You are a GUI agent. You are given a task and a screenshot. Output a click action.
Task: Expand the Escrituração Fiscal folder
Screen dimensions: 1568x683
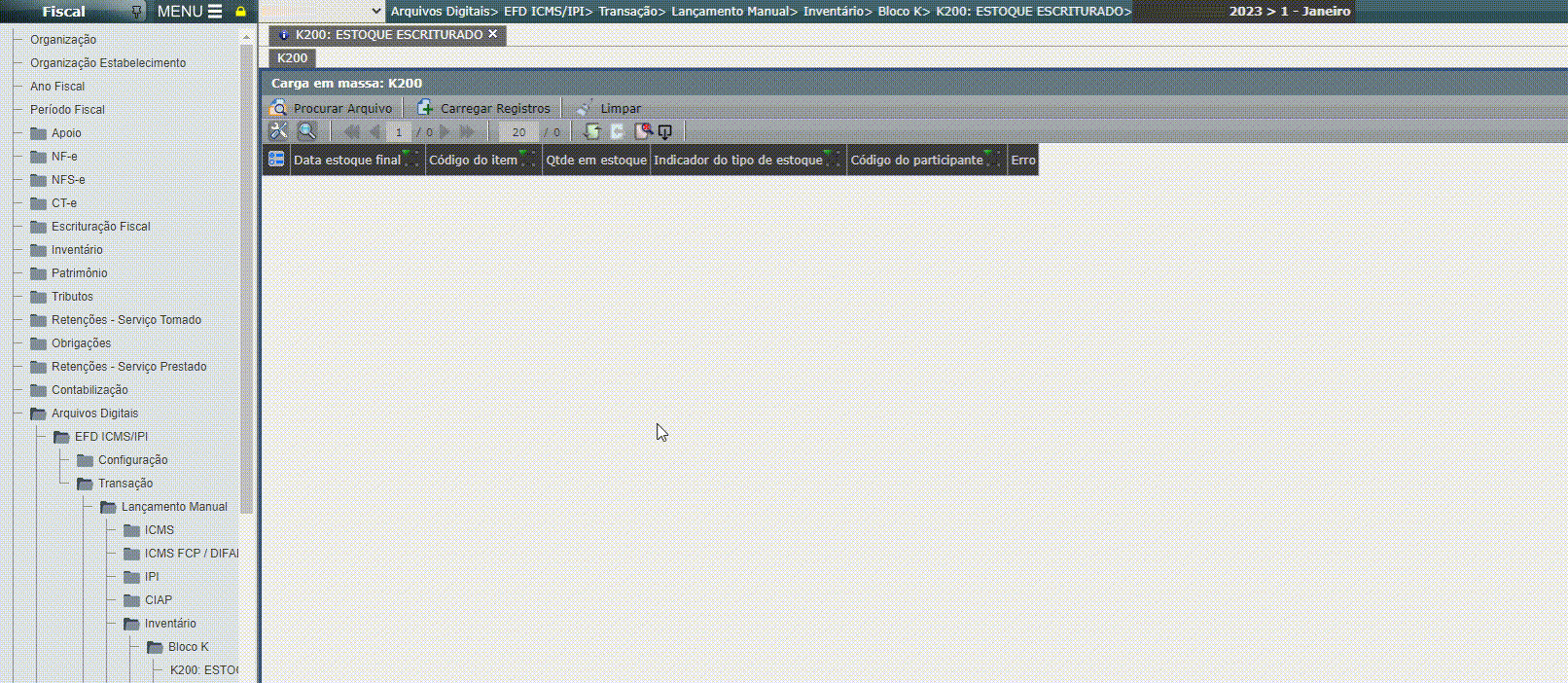coord(39,227)
